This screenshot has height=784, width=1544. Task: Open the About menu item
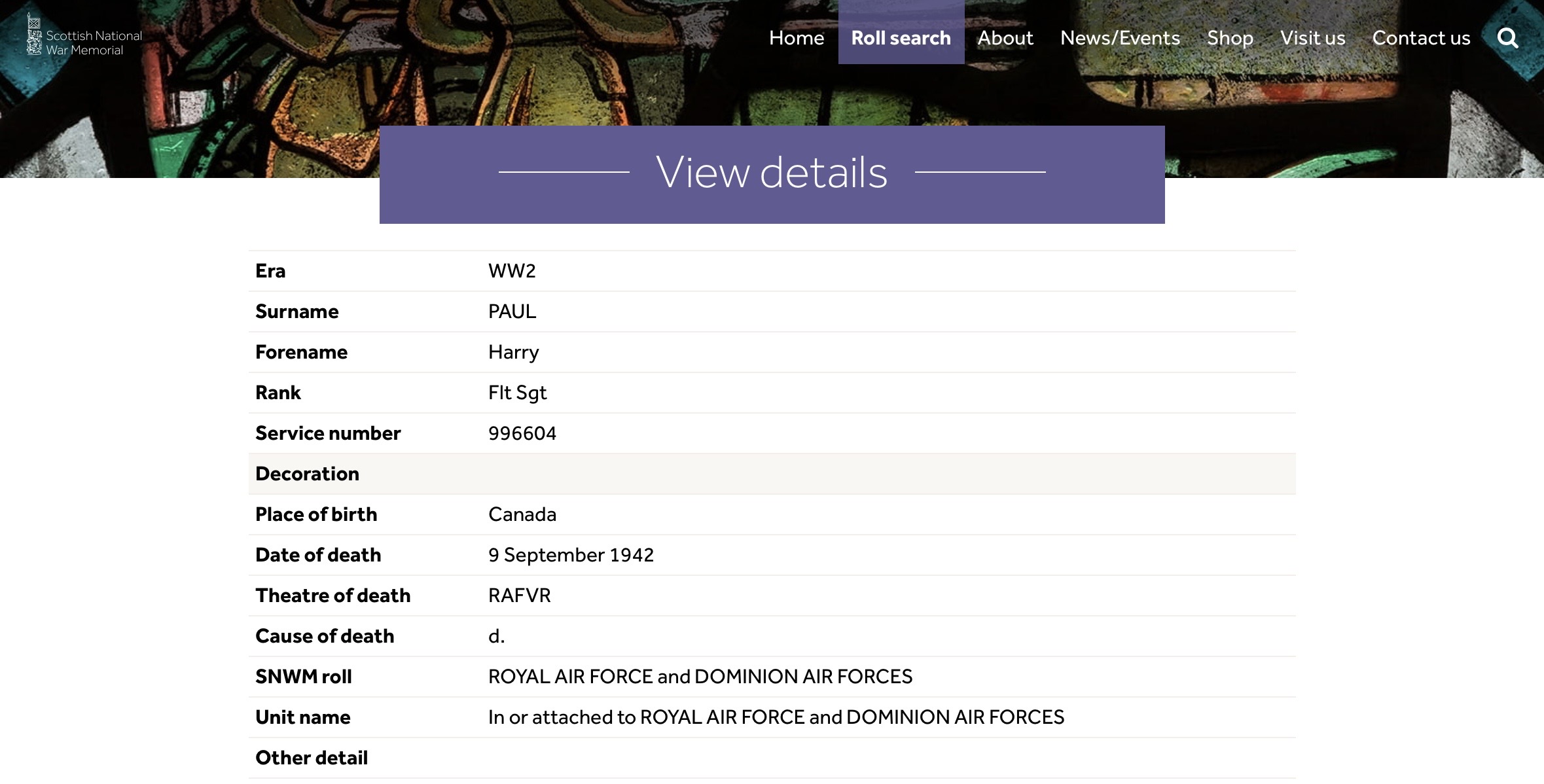click(1005, 38)
